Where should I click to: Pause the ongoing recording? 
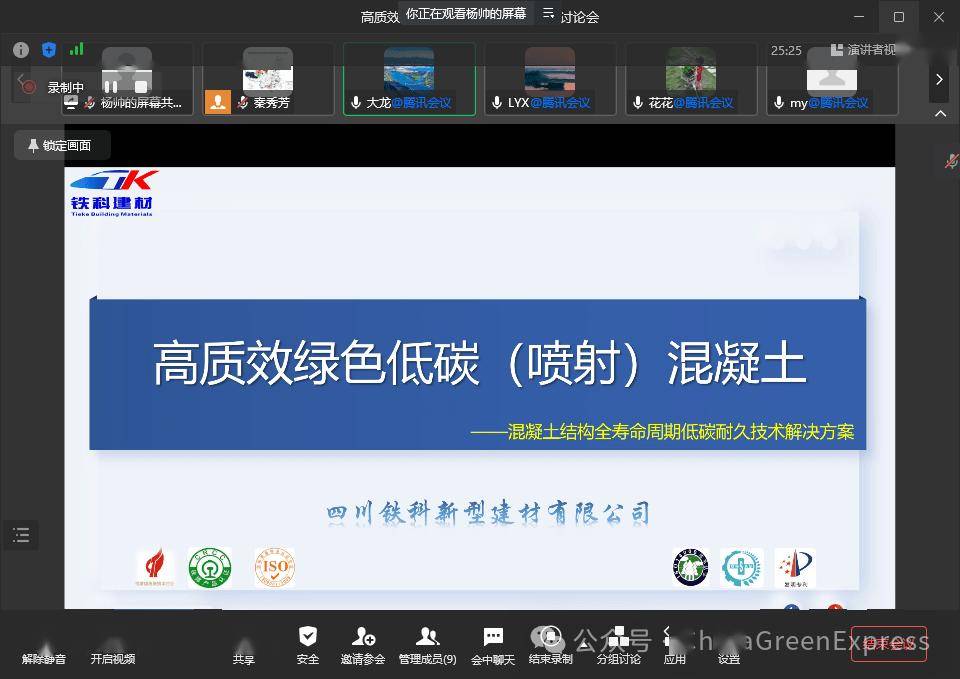[x=111, y=87]
